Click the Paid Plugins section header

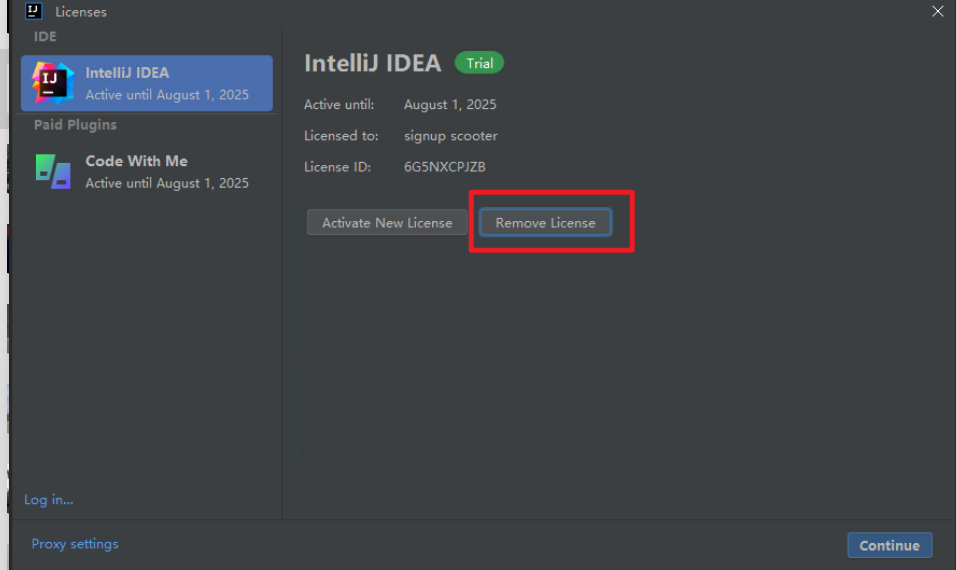pyautogui.click(x=75, y=125)
